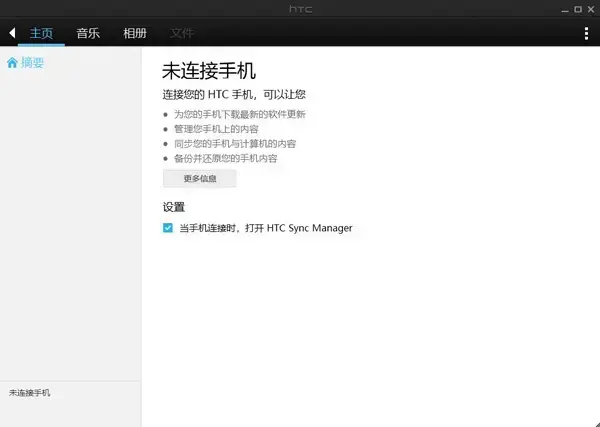Switch to the 音乐 tab
The width and height of the screenshot is (600, 427).
pyautogui.click(x=88, y=33)
